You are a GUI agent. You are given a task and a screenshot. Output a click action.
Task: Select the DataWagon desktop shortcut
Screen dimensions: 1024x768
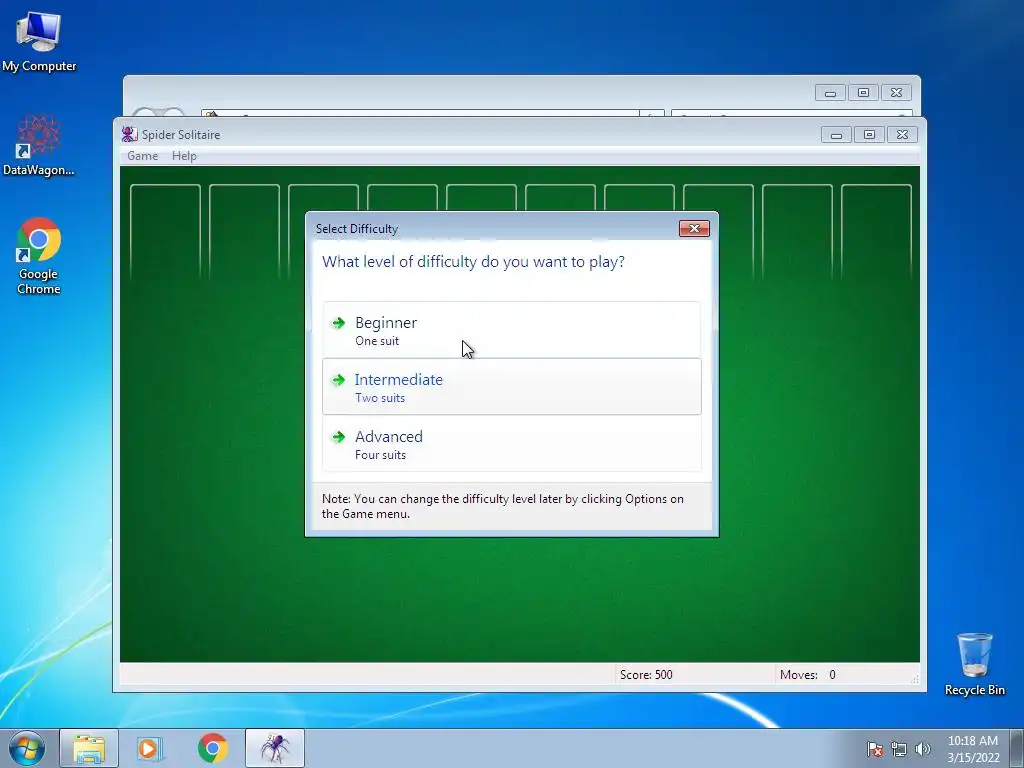tap(39, 145)
